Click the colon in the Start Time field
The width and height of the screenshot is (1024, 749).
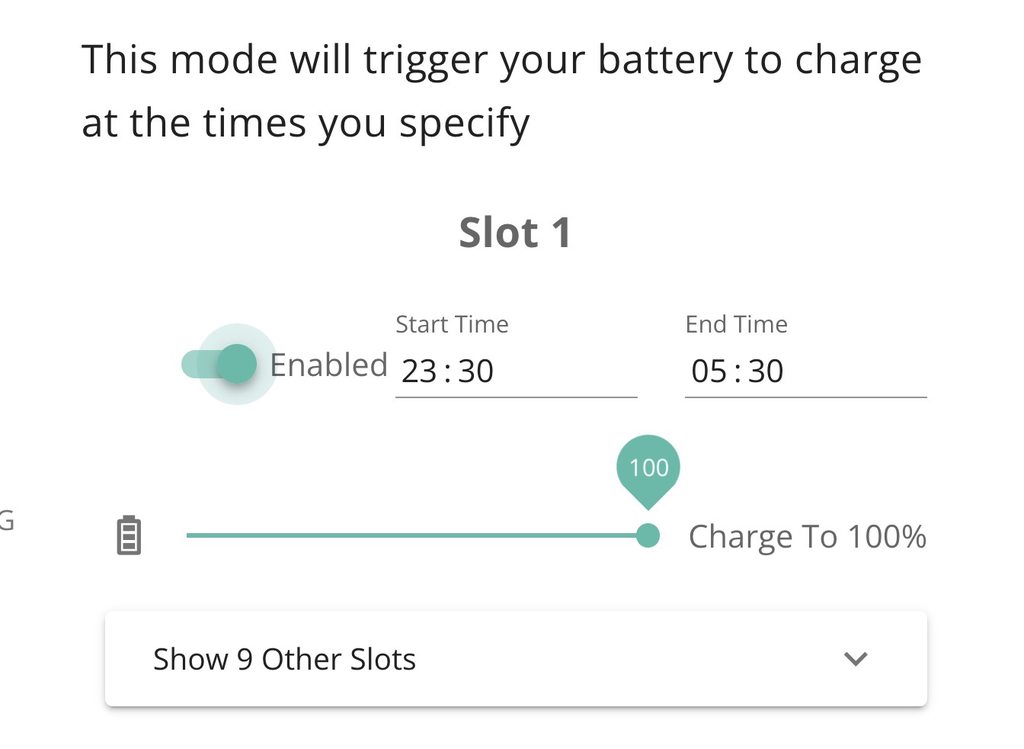[x=448, y=372]
